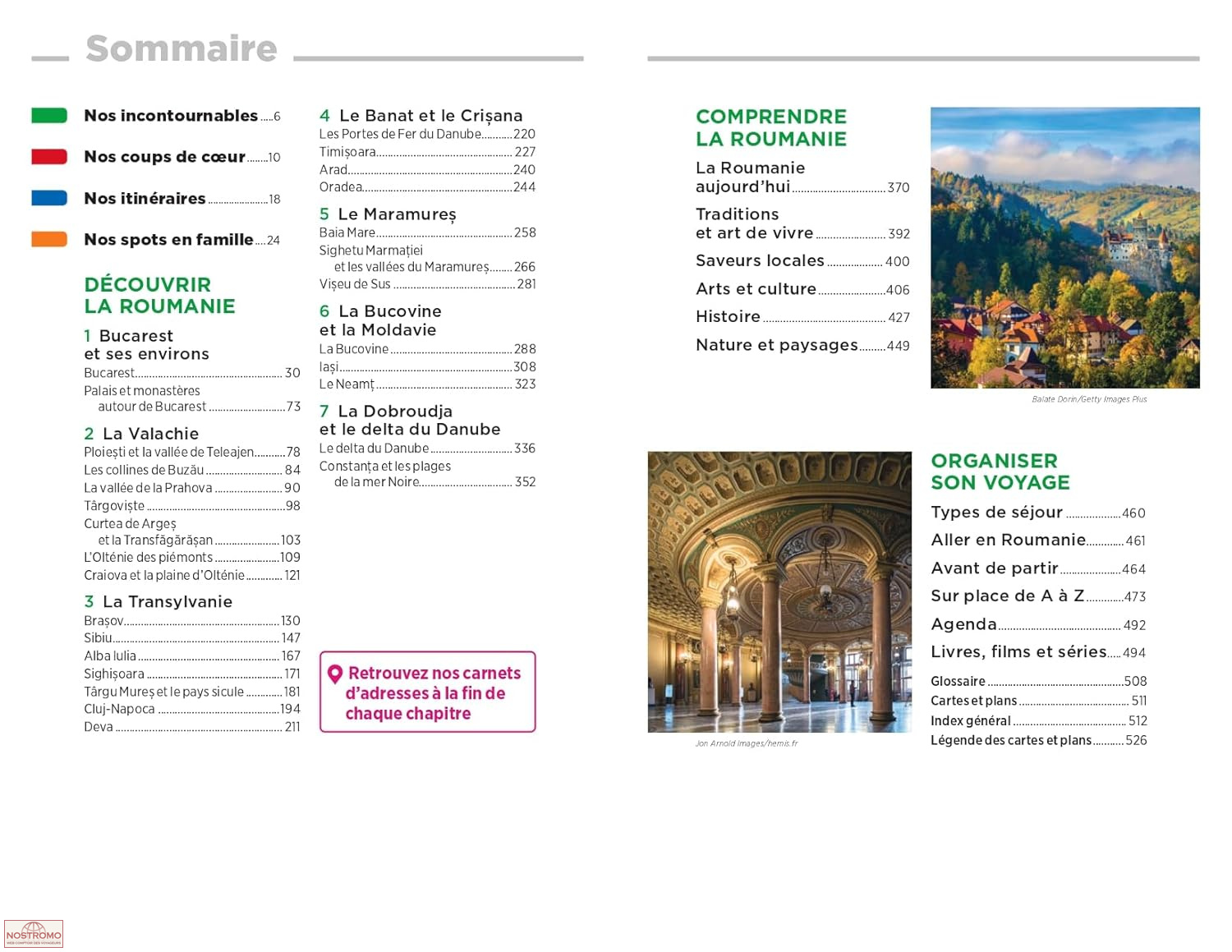Screen dimensions: 1232x952
Task: Click the 'COMPRENDRE LA ROUMANIE' section heading
Action: pos(771,127)
